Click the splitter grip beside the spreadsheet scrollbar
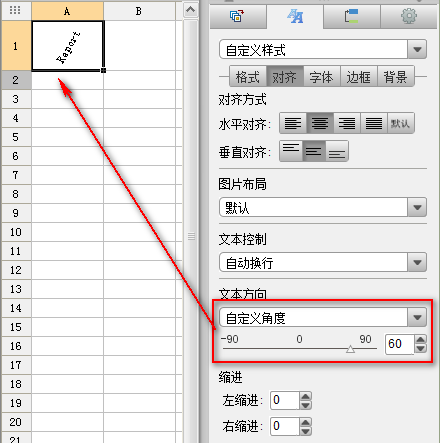Screen dimensions: 440x443 (x=191, y=236)
